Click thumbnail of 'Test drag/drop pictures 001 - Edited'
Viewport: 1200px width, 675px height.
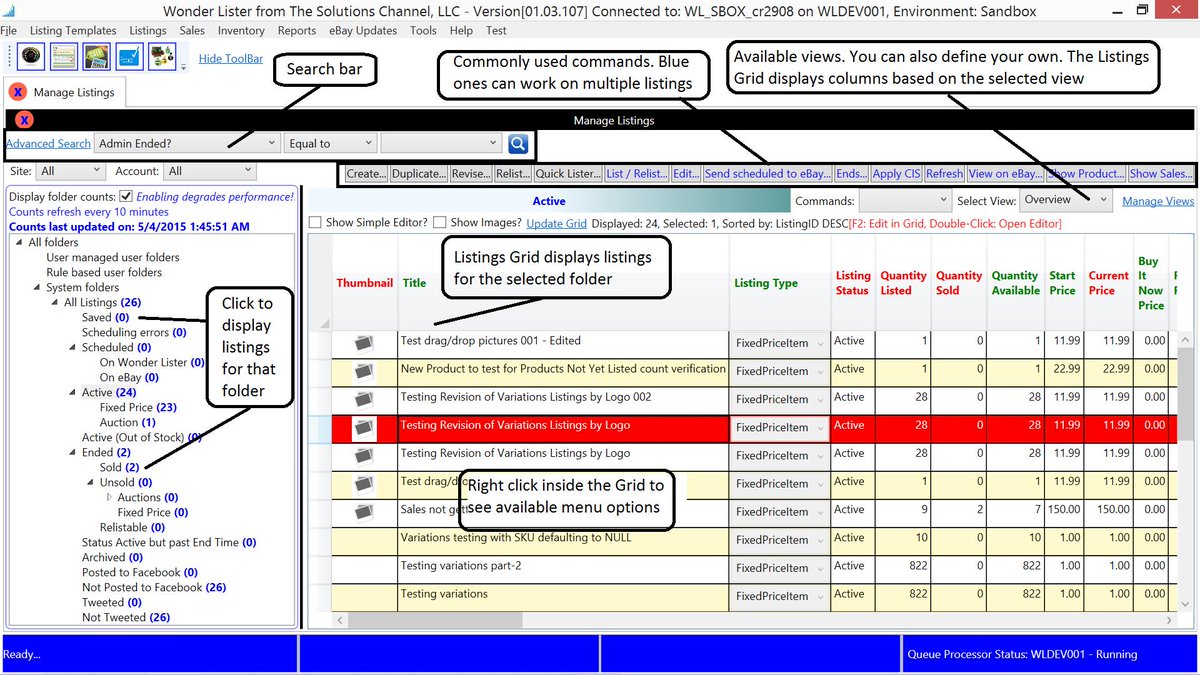pyautogui.click(x=364, y=343)
